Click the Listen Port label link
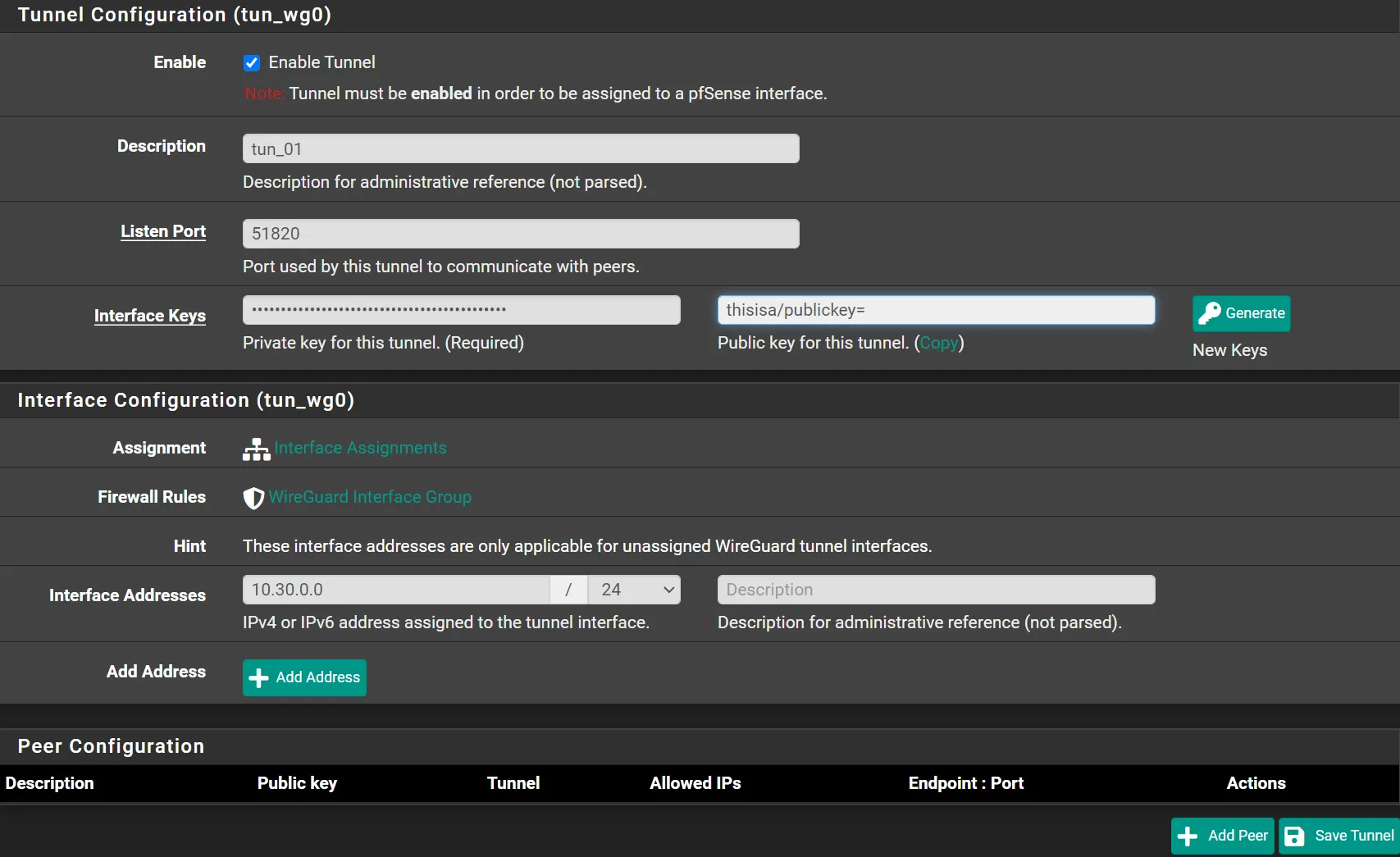Image resolution: width=1400 pixels, height=857 pixels. [163, 231]
